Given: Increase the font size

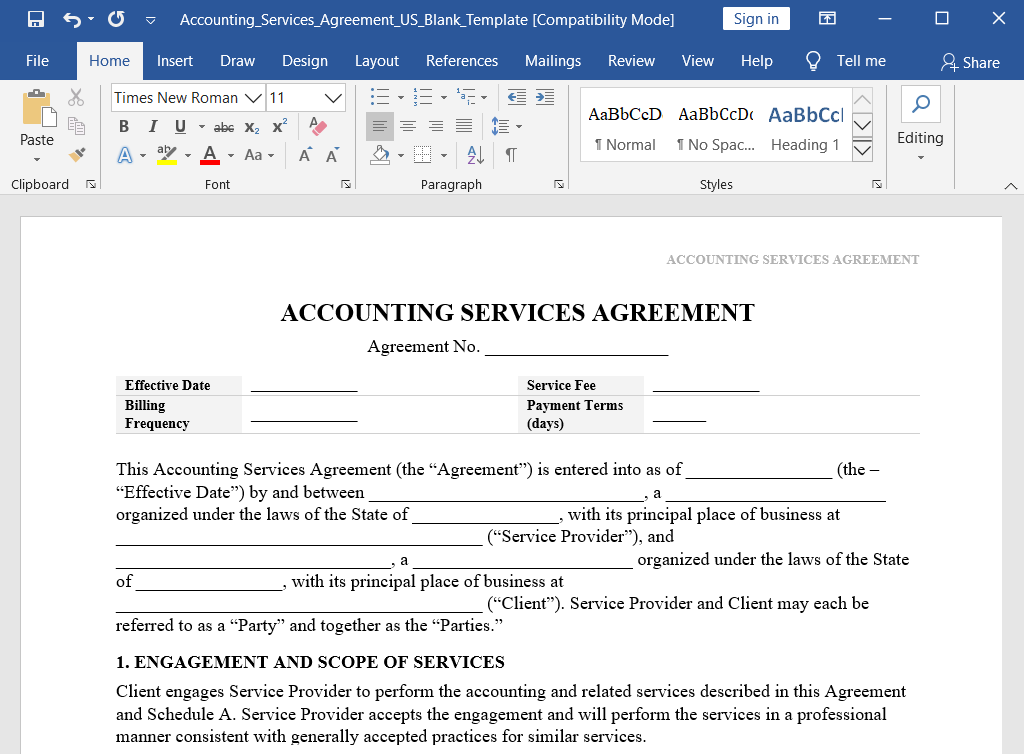Looking at the screenshot, I should click(305, 155).
